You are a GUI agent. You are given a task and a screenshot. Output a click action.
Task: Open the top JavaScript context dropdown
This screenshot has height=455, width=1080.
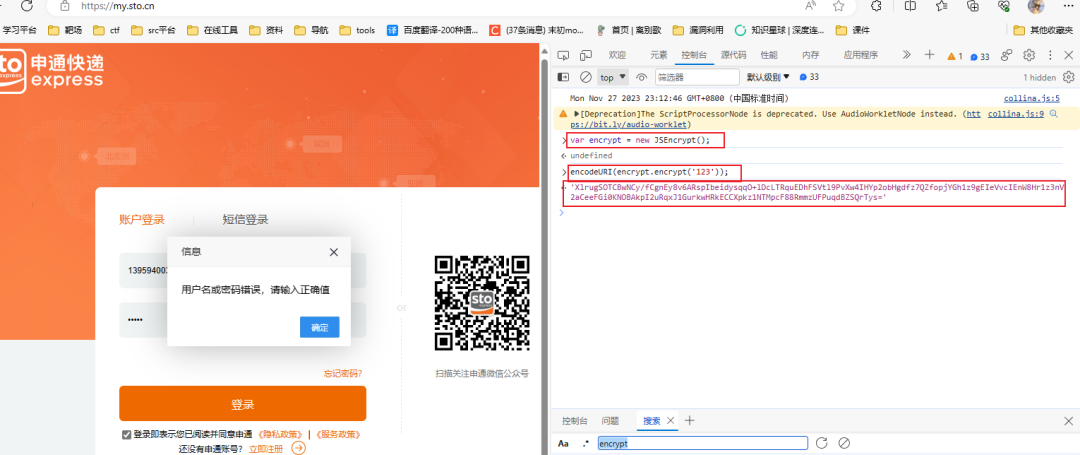(x=613, y=77)
